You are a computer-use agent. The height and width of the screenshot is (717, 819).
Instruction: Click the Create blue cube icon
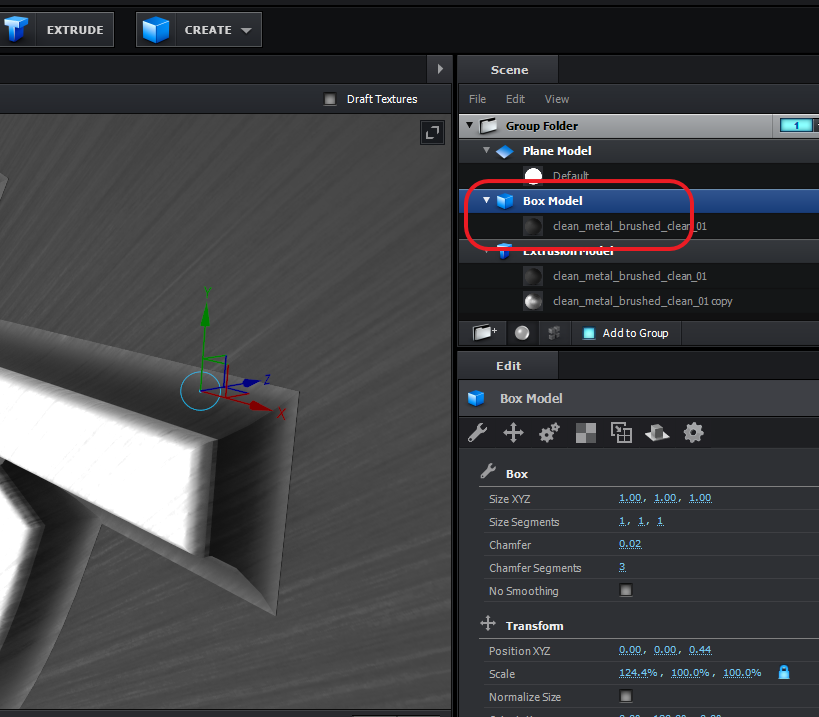[x=156, y=30]
